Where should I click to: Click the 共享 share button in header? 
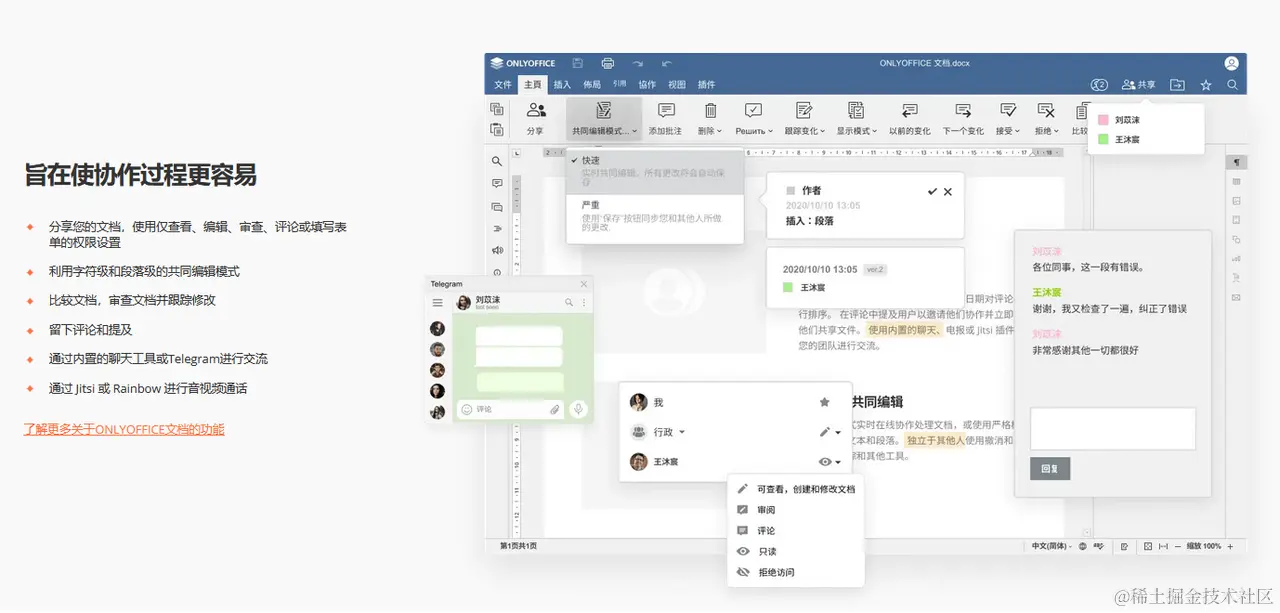(x=1139, y=85)
